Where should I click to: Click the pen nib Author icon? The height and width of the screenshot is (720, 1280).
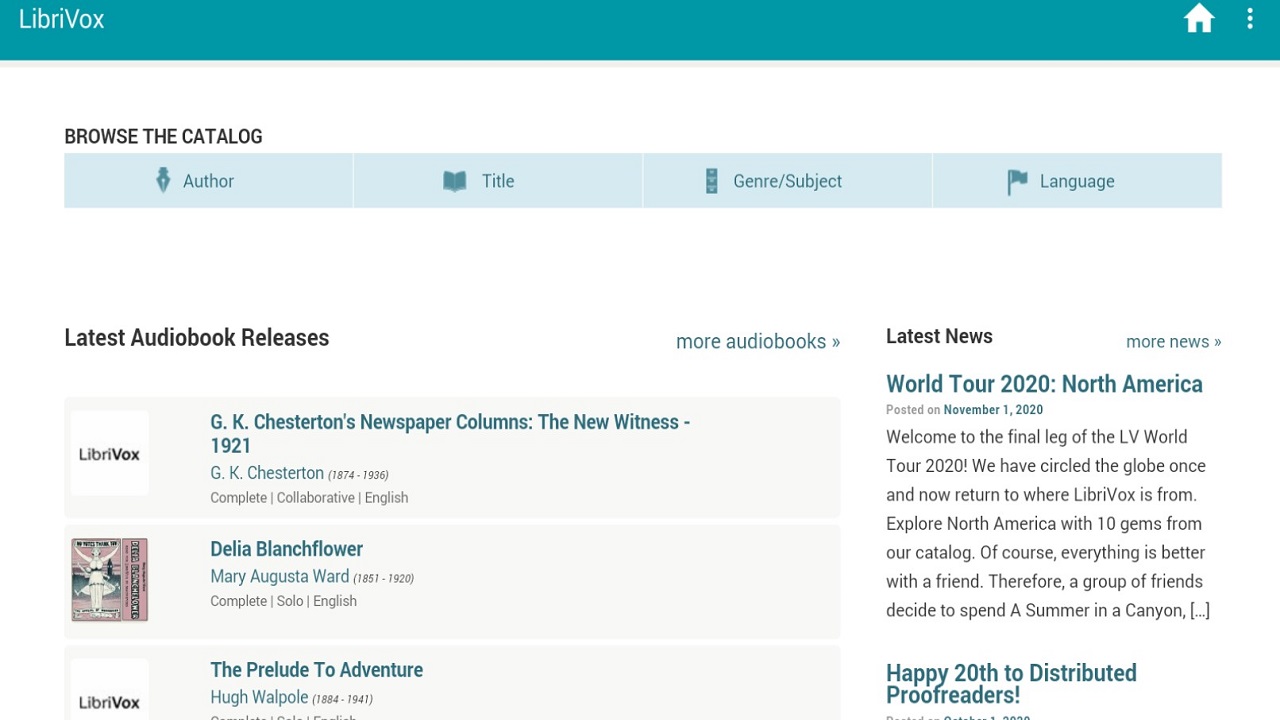(163, 181)
